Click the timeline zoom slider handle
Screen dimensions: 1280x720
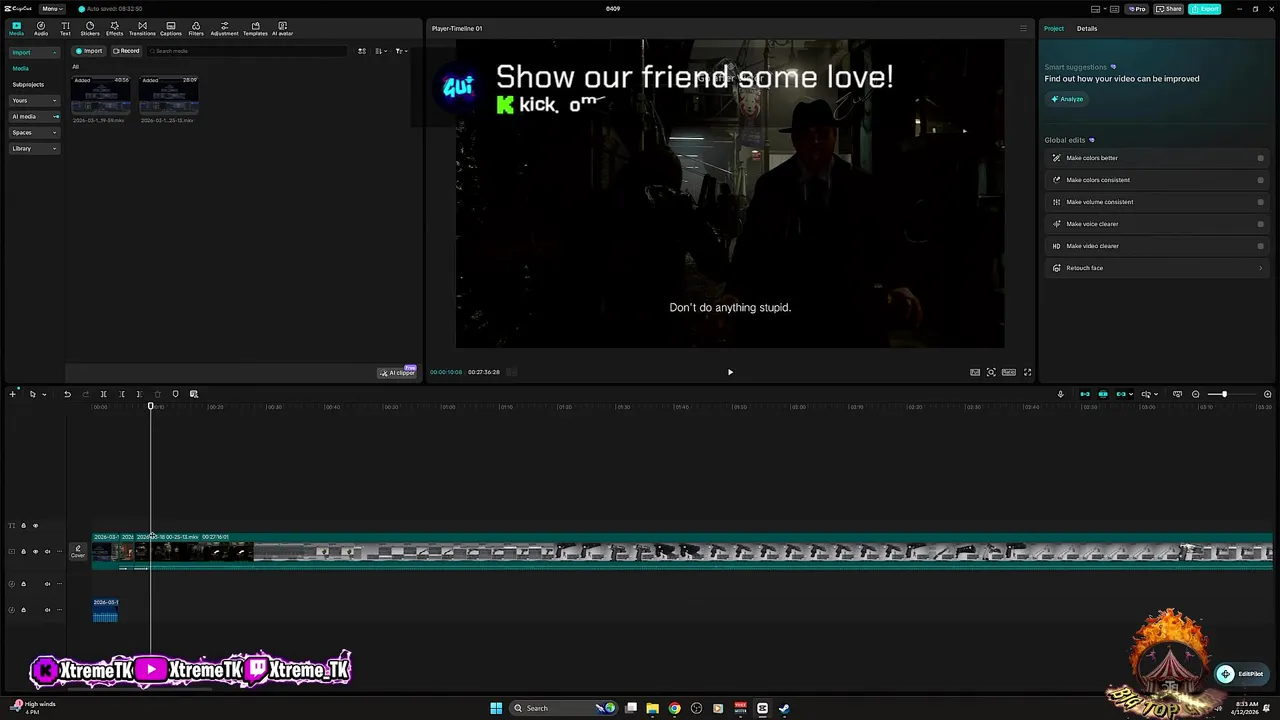coord(1224,394)
